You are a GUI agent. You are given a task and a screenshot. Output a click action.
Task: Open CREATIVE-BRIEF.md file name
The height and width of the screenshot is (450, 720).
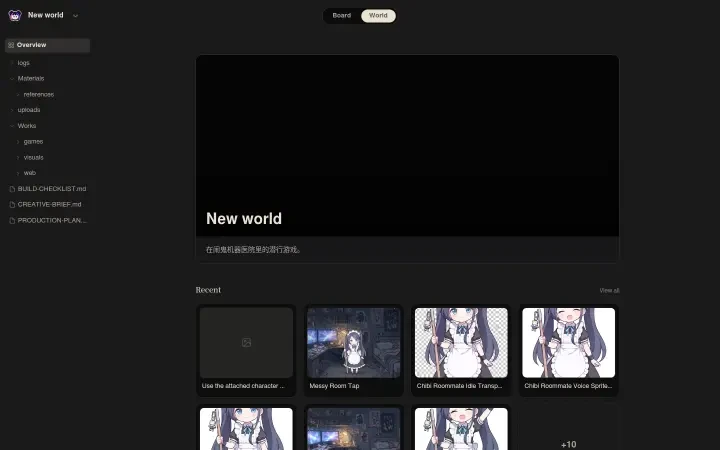(50, 204)
